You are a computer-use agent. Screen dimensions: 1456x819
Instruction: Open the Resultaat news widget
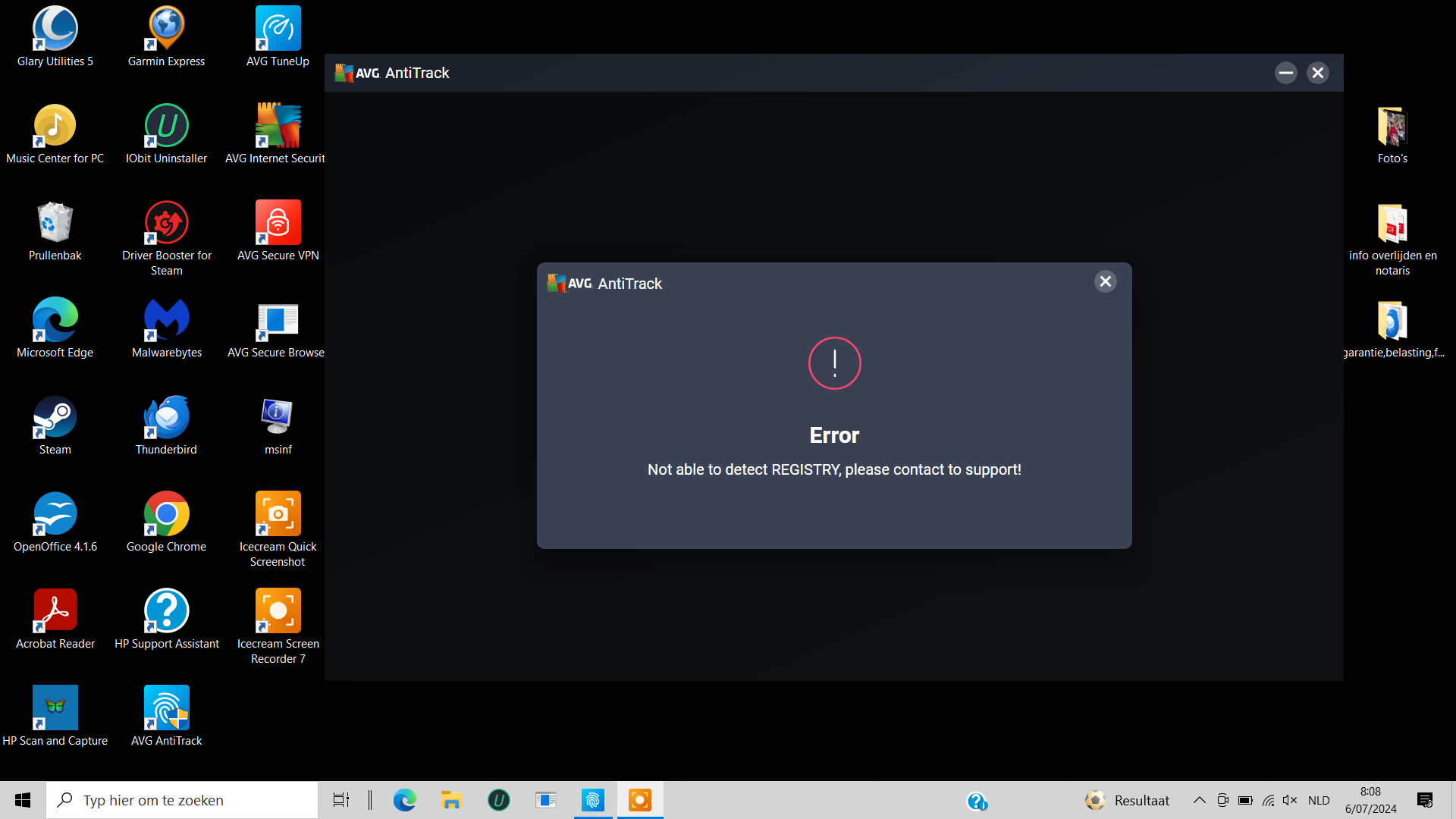[1127, 800]
